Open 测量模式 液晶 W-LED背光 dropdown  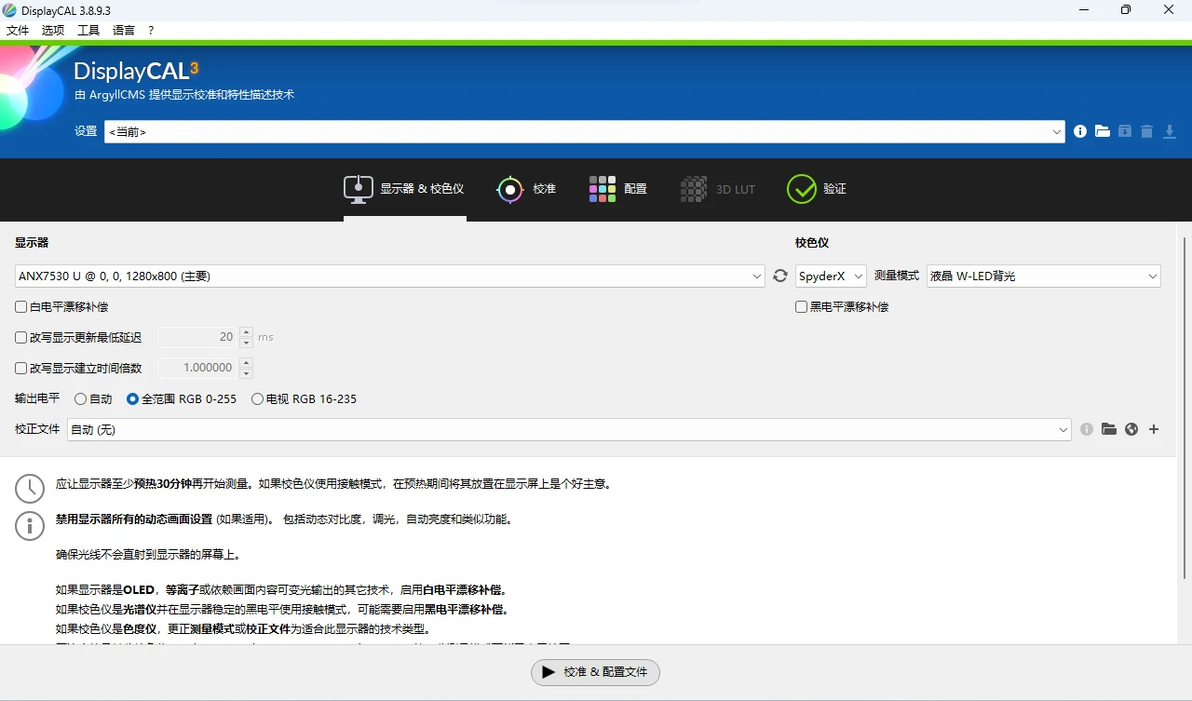pyautogui.click(x=1043, y=276)
